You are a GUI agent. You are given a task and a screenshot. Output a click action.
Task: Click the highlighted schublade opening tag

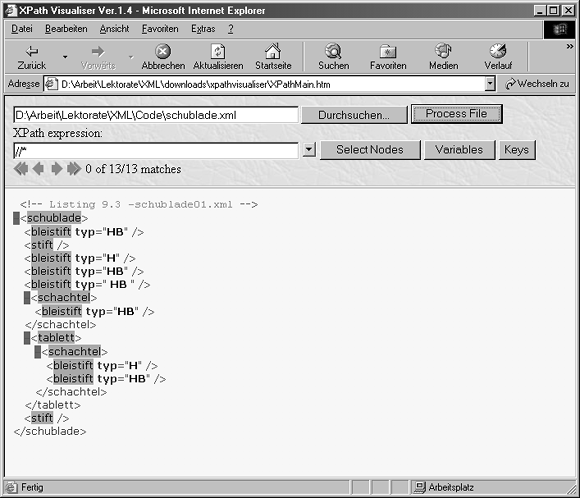54,218
